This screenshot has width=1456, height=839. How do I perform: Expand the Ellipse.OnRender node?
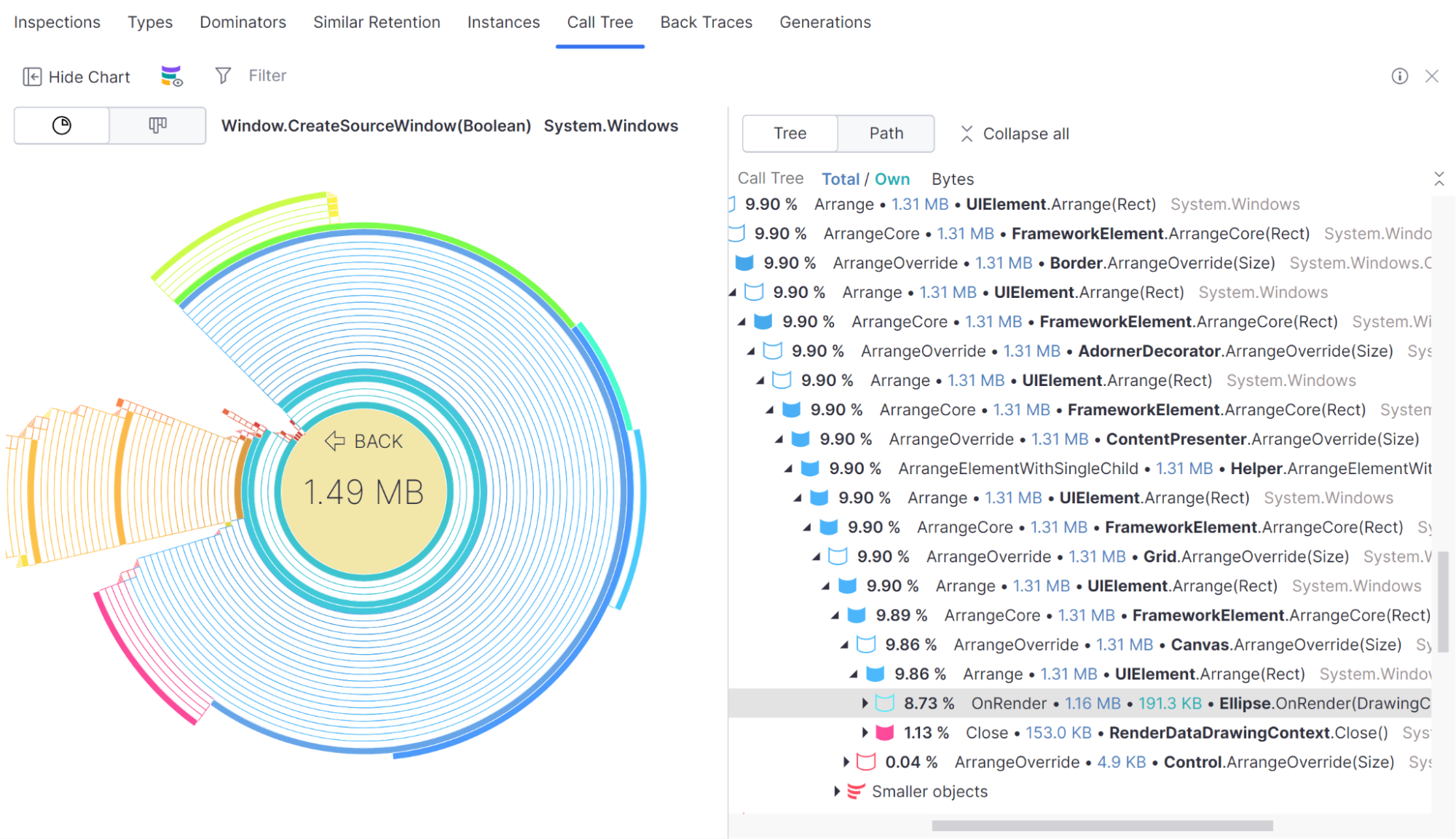tap(865, 704)
